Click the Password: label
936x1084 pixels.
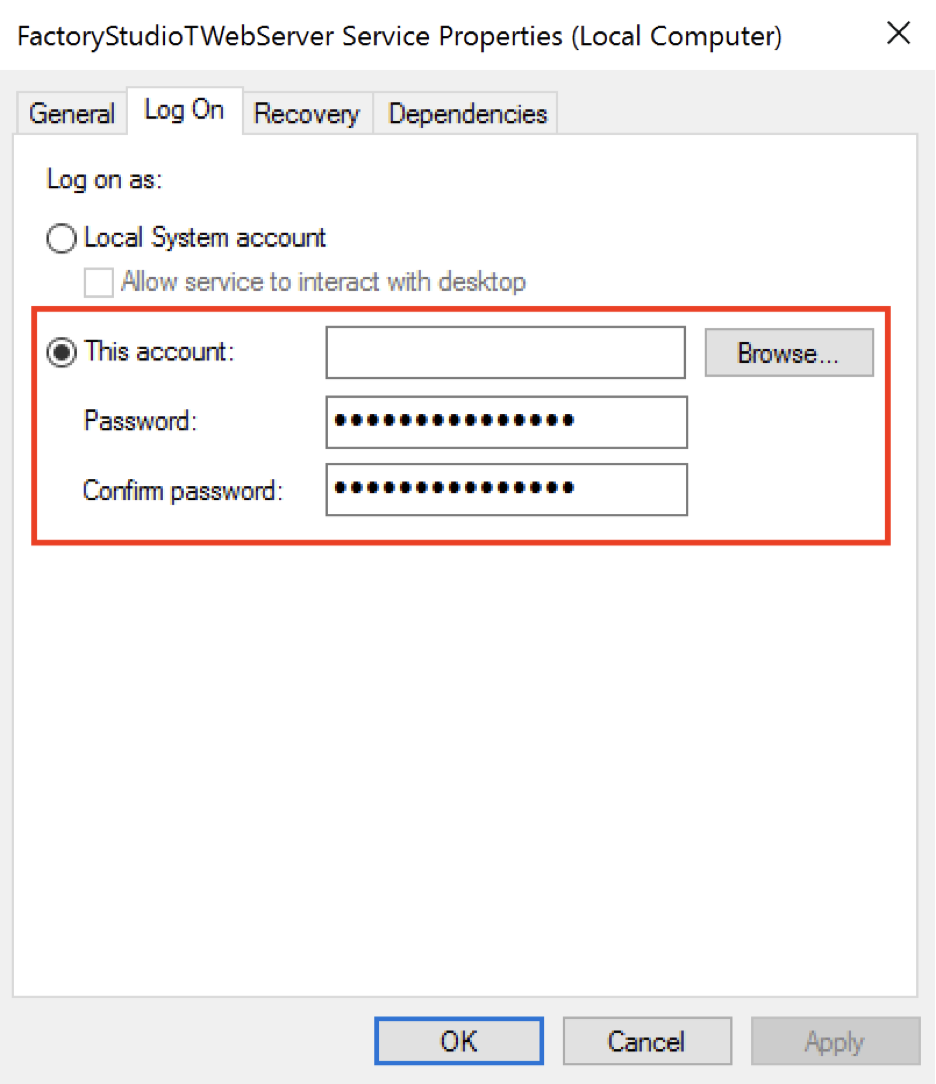pos(140,421)
